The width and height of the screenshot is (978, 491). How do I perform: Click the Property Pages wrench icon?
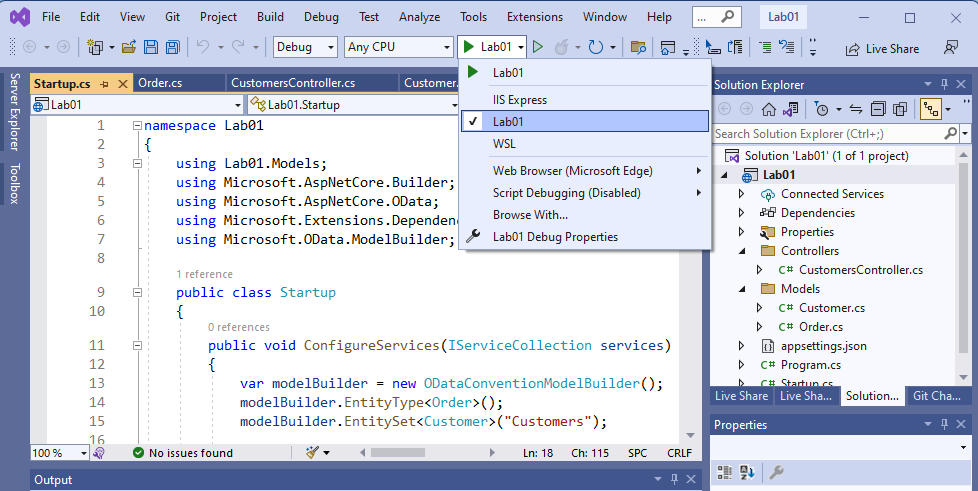776,472
